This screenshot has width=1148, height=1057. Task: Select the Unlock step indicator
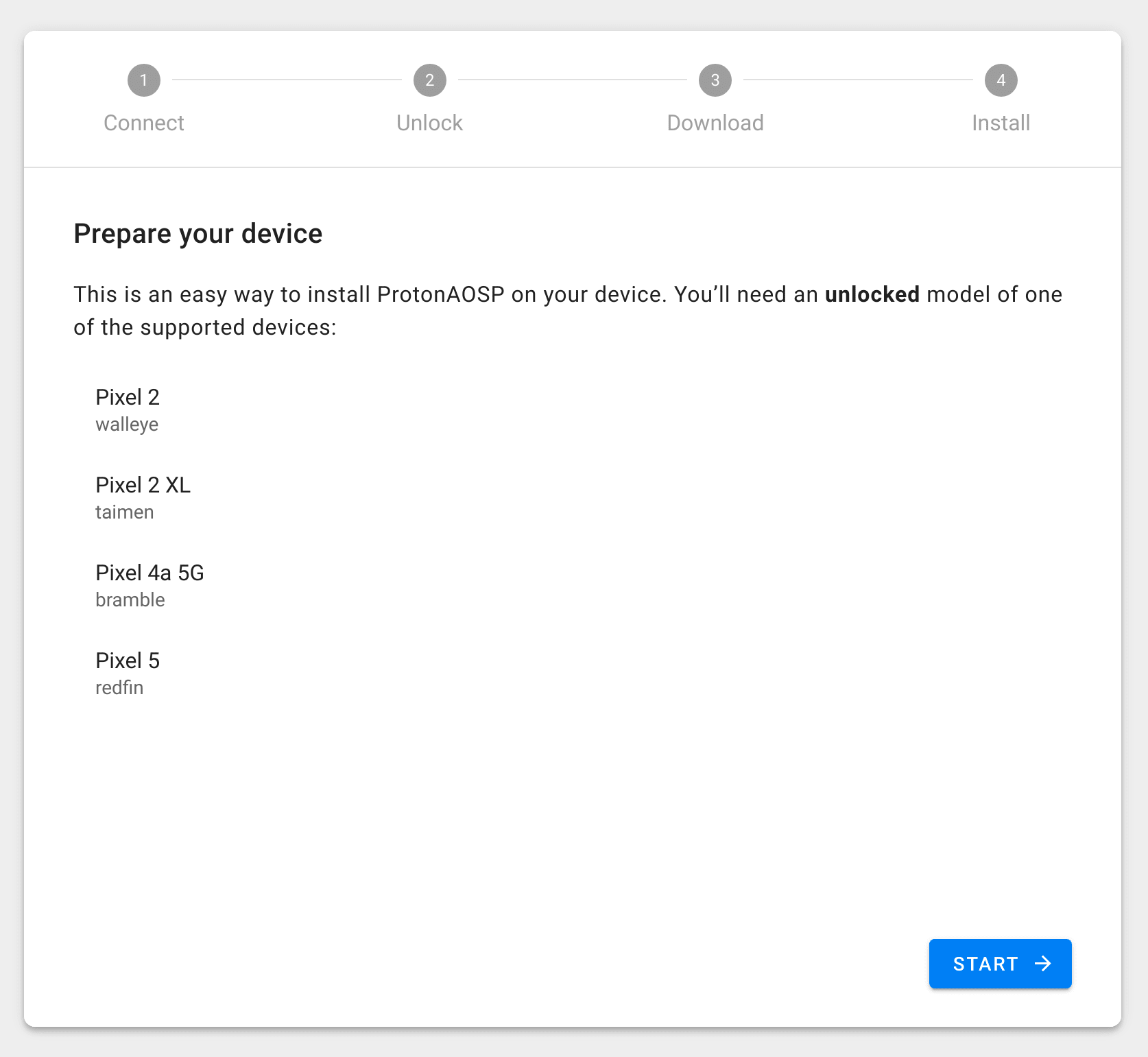429,123
